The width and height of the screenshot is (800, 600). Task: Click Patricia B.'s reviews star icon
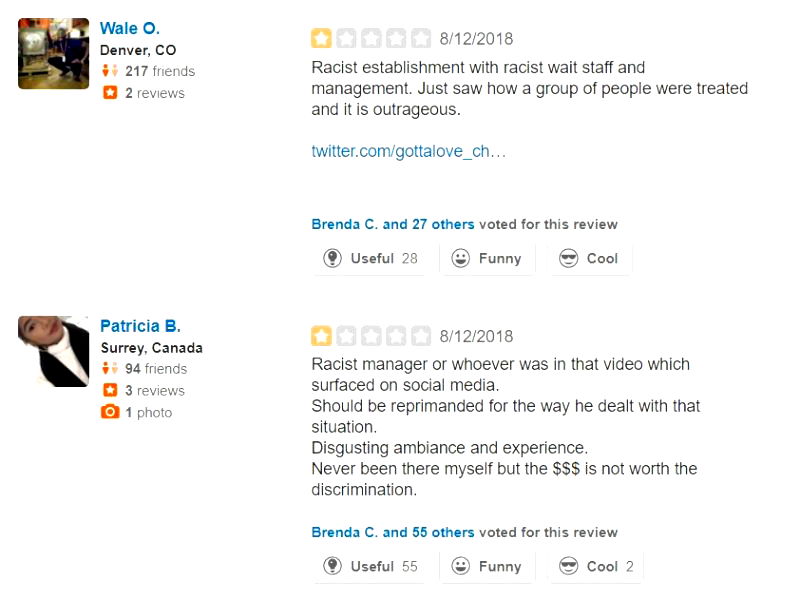point(110,391)
